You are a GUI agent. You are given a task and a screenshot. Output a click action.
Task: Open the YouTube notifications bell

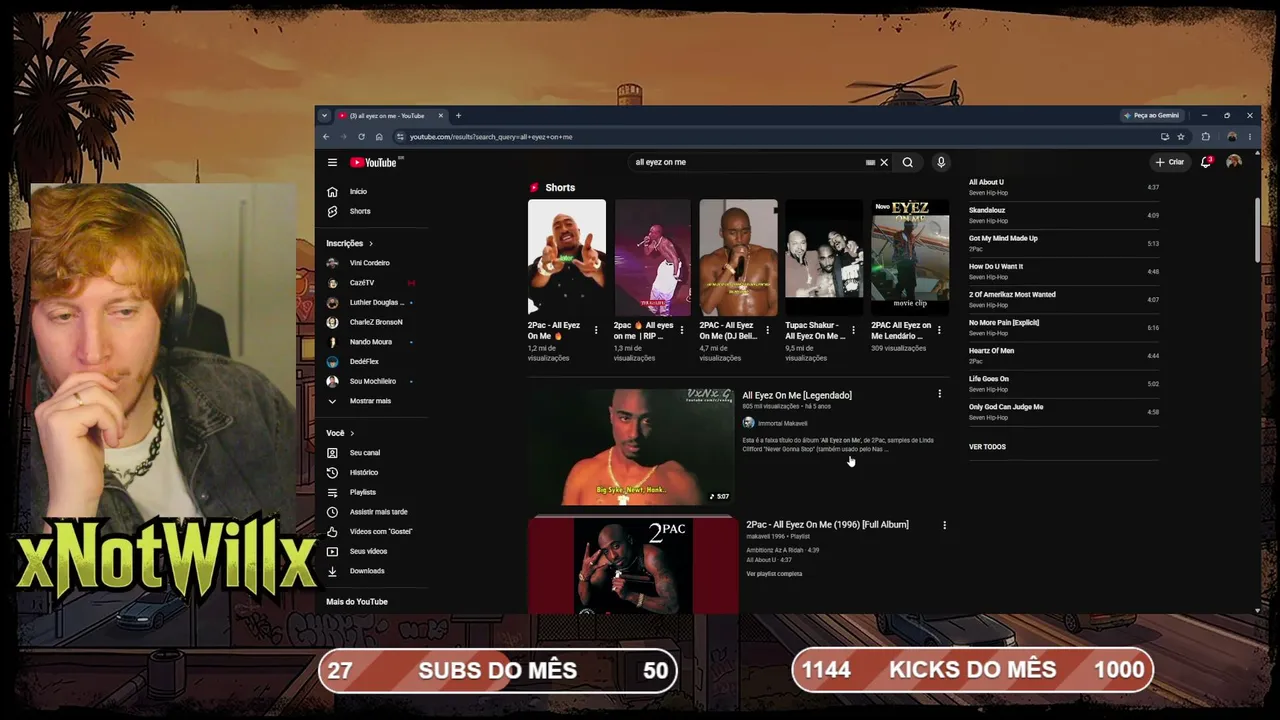pos(1206,162)
